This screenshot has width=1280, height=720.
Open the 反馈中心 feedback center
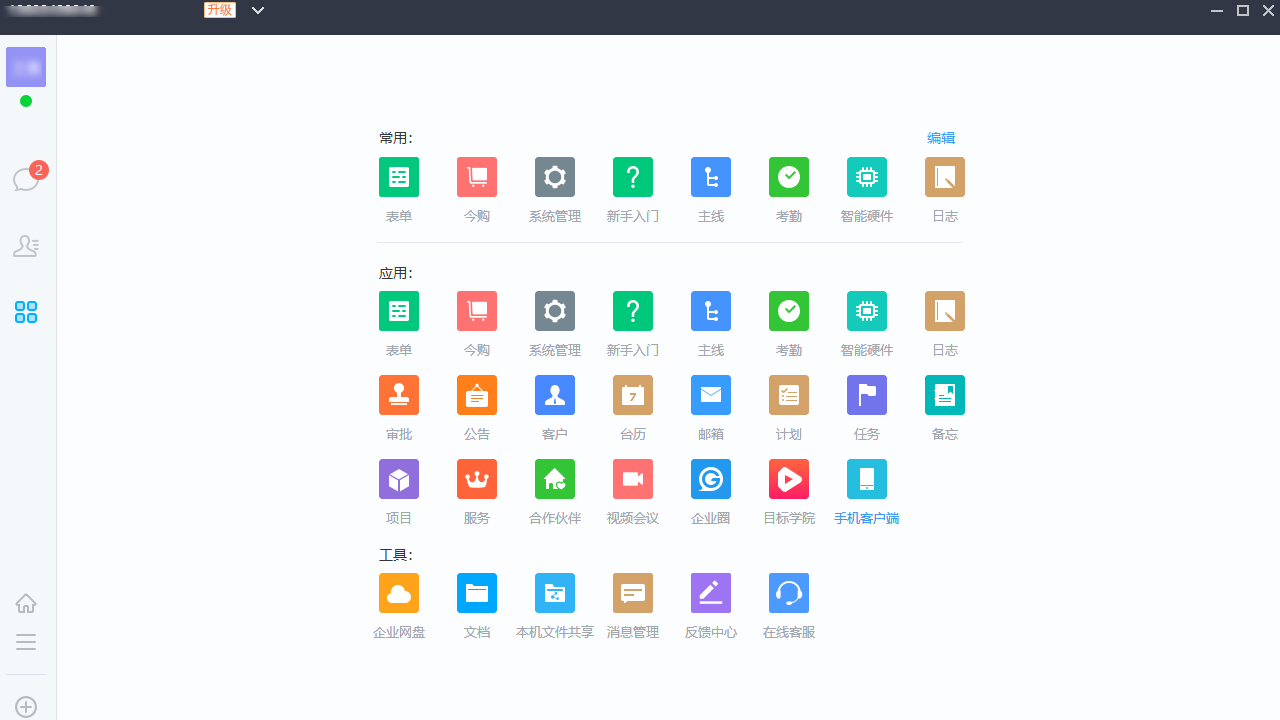pyautogui.click(x=710, y=593)
